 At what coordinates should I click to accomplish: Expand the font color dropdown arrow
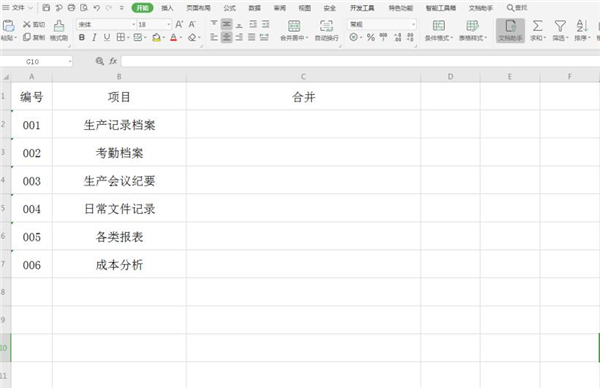(181, 37)
